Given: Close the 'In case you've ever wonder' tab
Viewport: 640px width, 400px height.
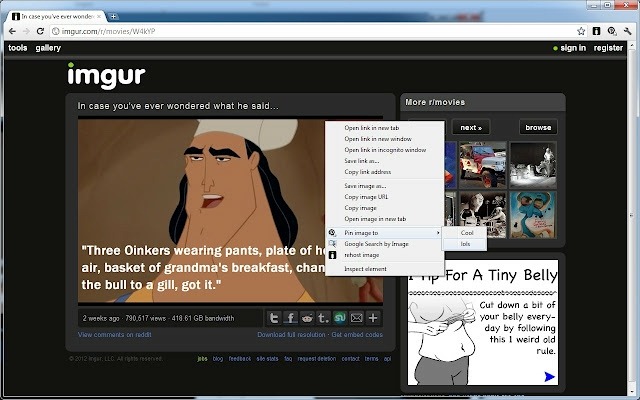Looking at the screenshot, I should pyautogui.click(x=99, y=16).
